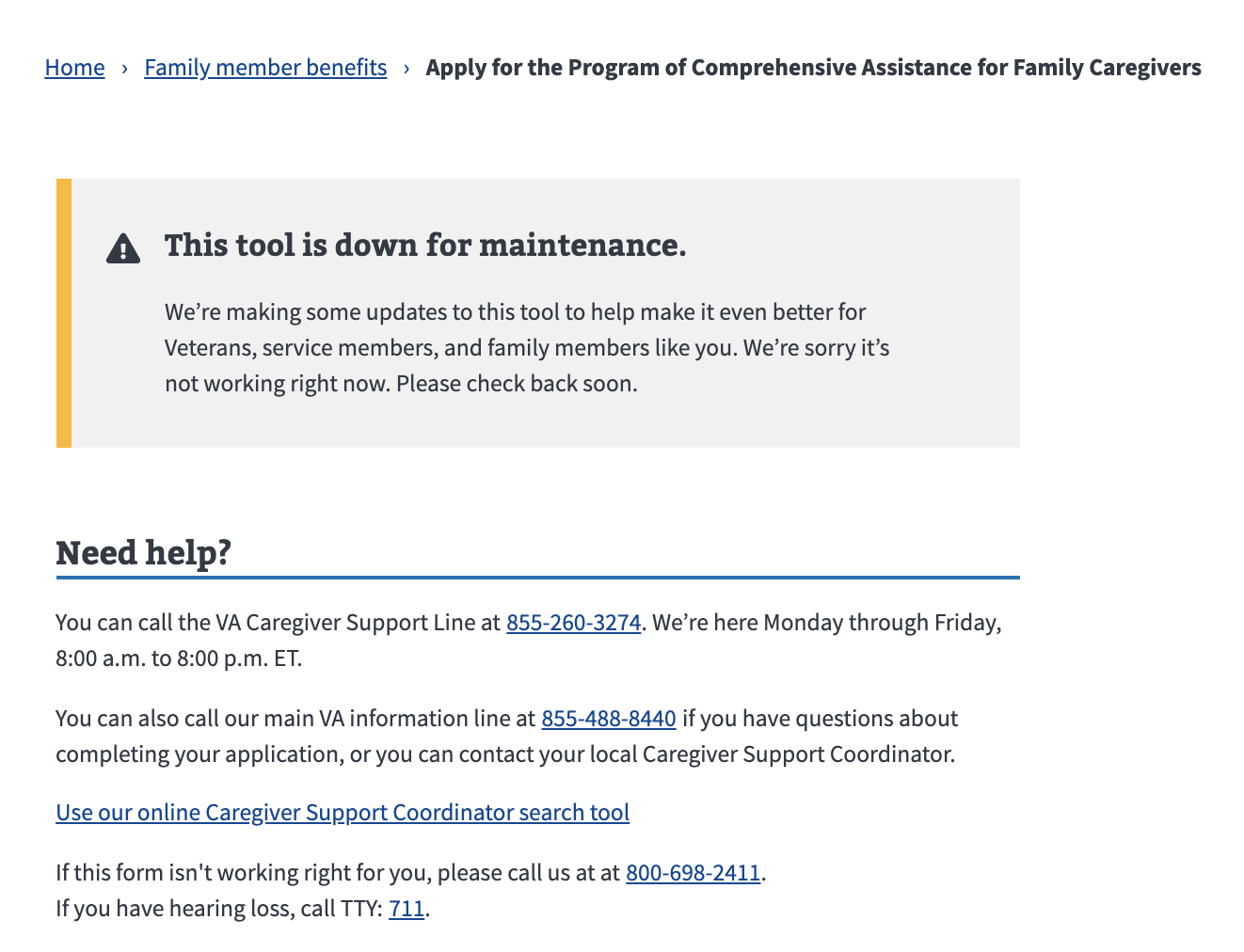Select the Home breadcrumb link
Viewport: 1244px width, 952px height.
point(74,67)
